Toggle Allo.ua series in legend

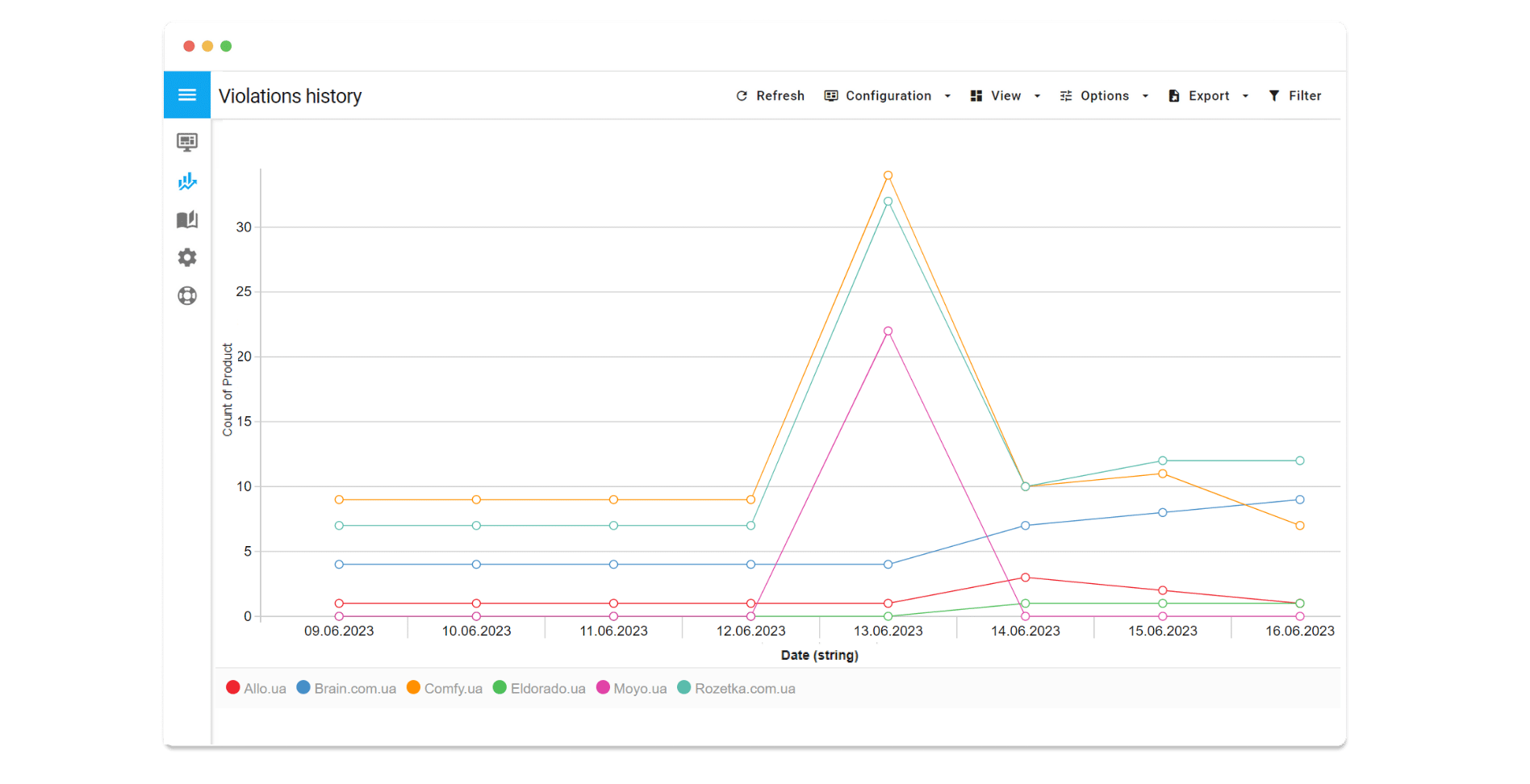pyautogui.click(x=257, y=688)
